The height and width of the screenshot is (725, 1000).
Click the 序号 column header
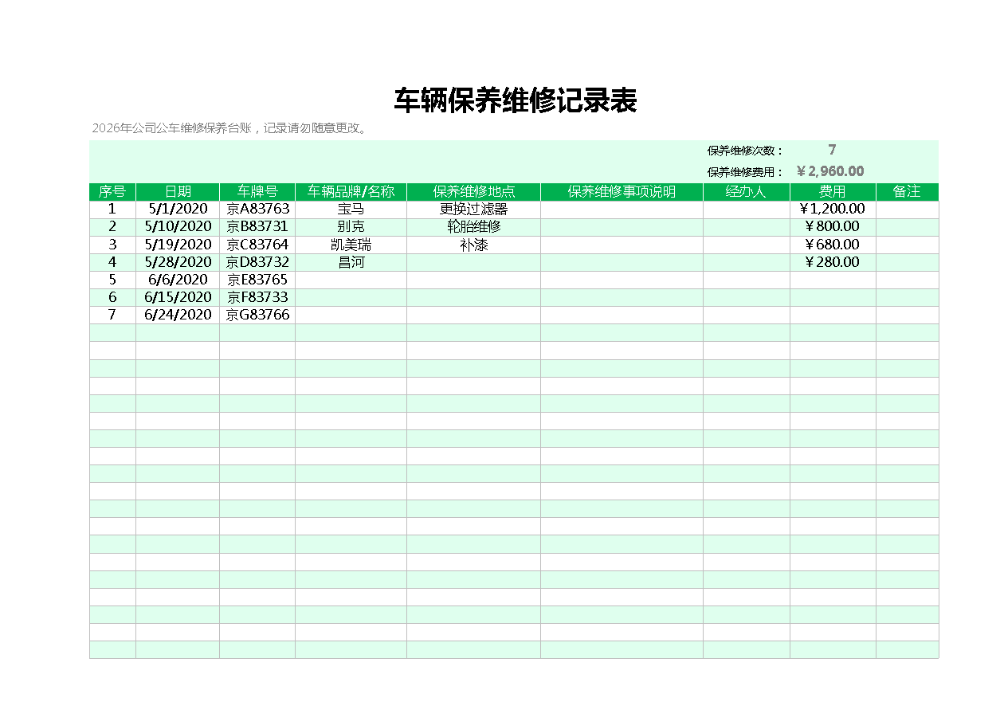[x=112, y=192]
